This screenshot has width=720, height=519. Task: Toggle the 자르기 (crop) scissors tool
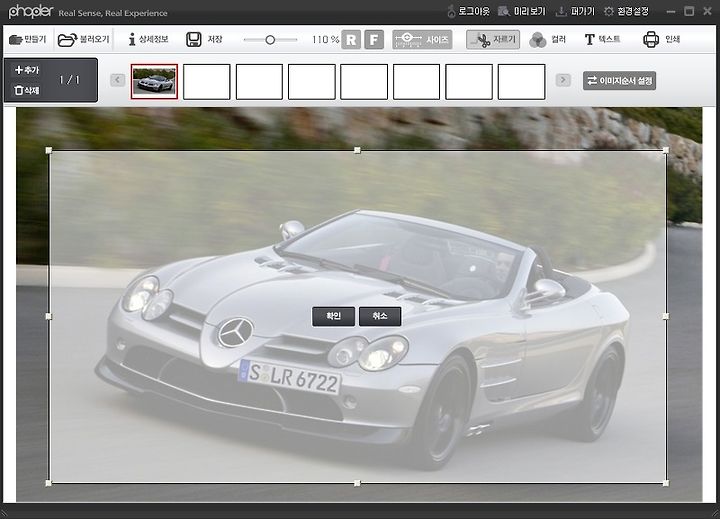[x=493, y=39]
